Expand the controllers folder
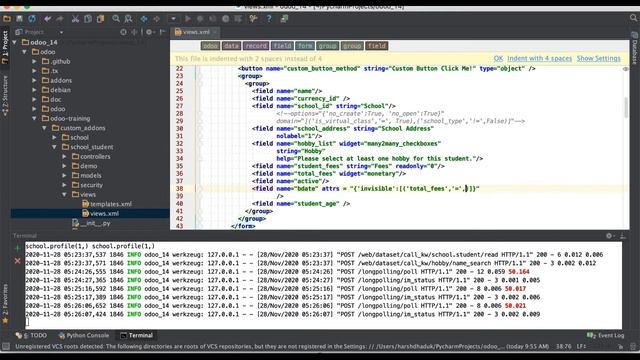Viewport: 640px width, 360px height. coord(64,156)
